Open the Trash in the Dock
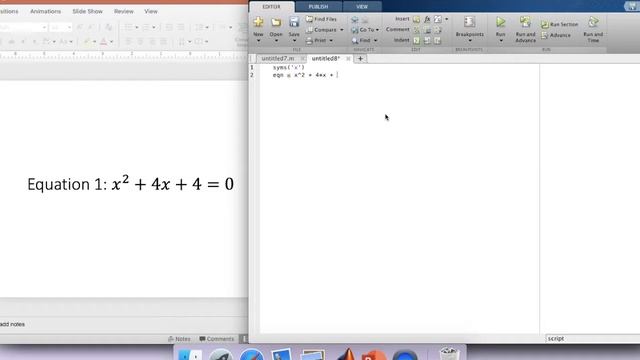Screen dimensions: 640x360 pos(449,354)
